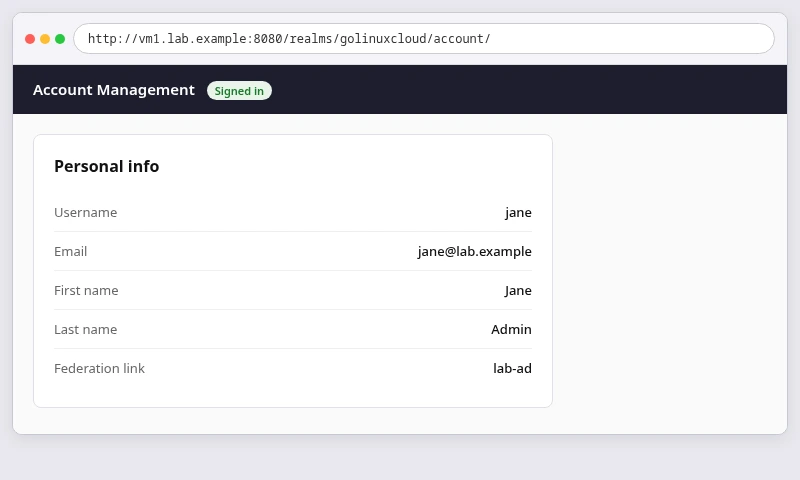Select the federation link value lab-ad

point(512,369)
